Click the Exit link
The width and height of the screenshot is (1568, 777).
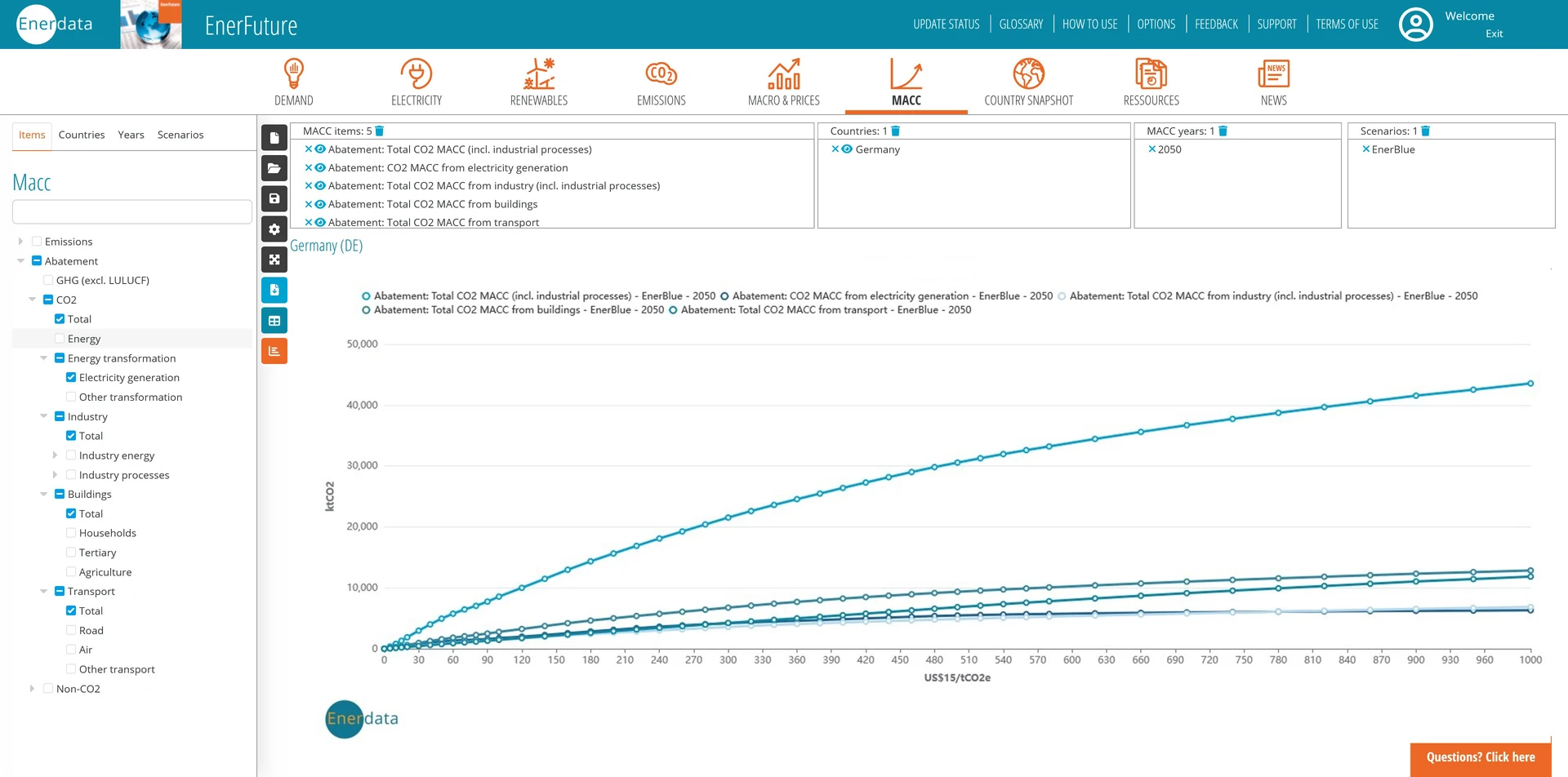[x=1494, y=33]
